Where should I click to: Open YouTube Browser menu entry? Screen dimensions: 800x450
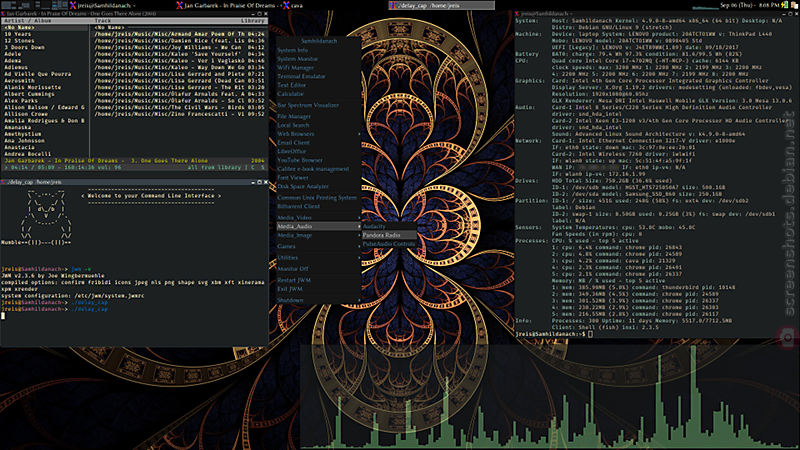click(318, 160)
